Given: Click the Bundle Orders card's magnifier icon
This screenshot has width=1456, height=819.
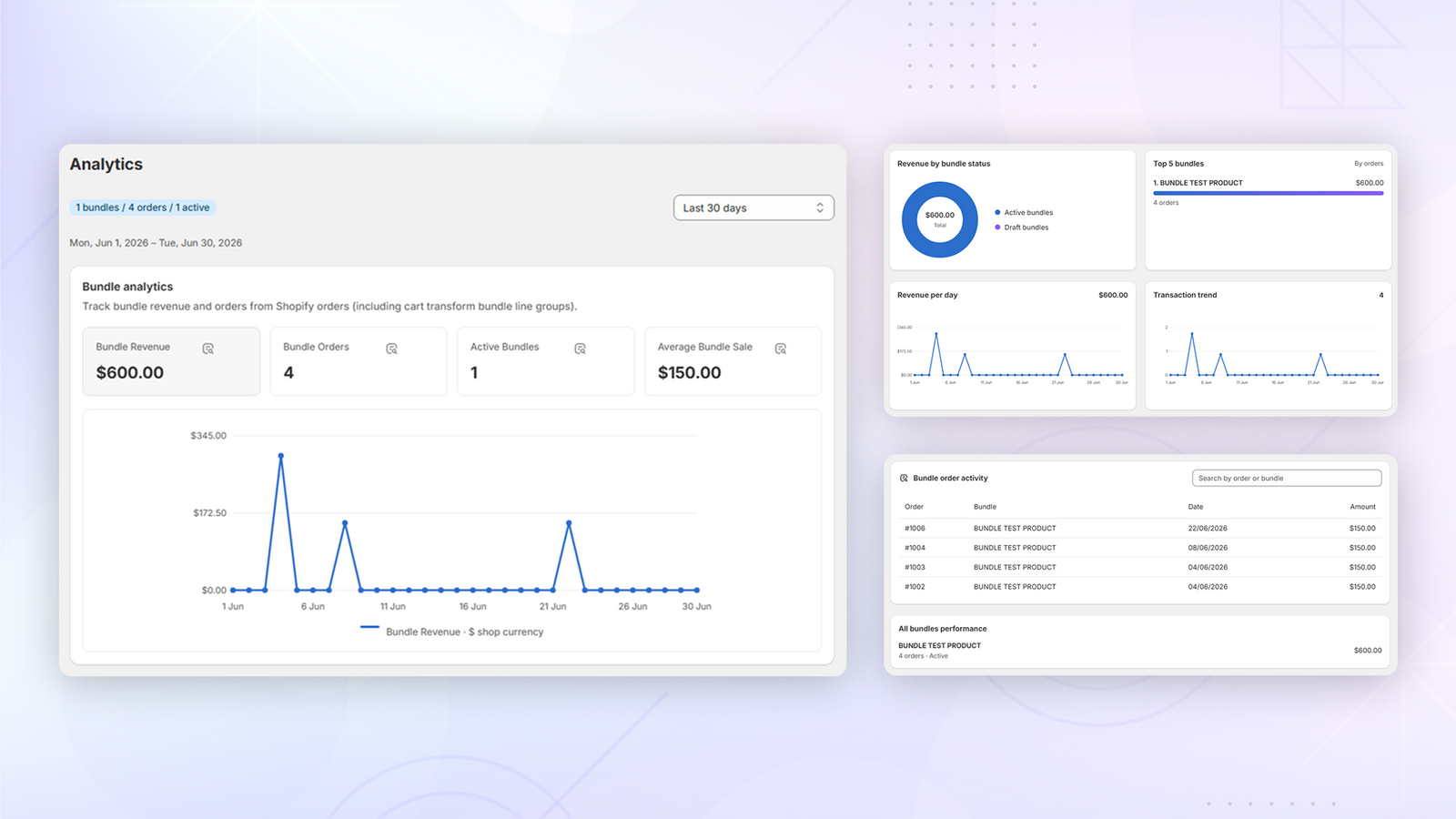Looking at the screenshot, I should 391,349.
